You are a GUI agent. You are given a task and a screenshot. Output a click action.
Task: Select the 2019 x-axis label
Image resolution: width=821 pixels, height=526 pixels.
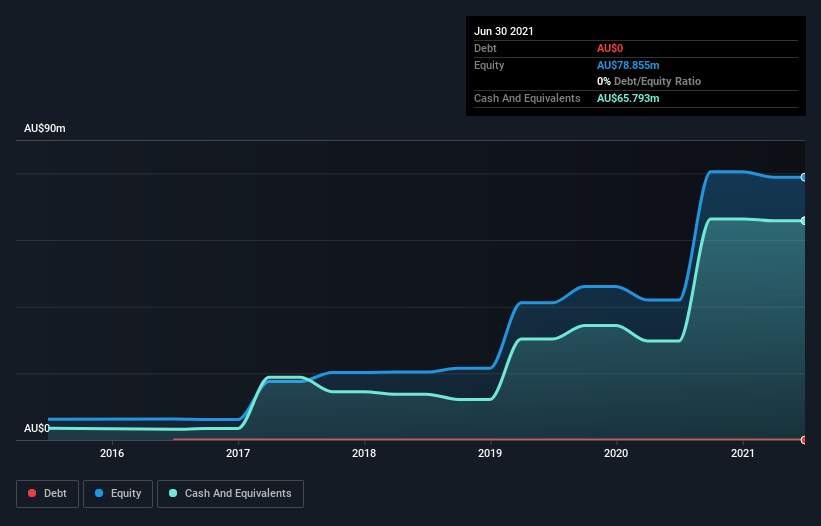tap(490, 453)
